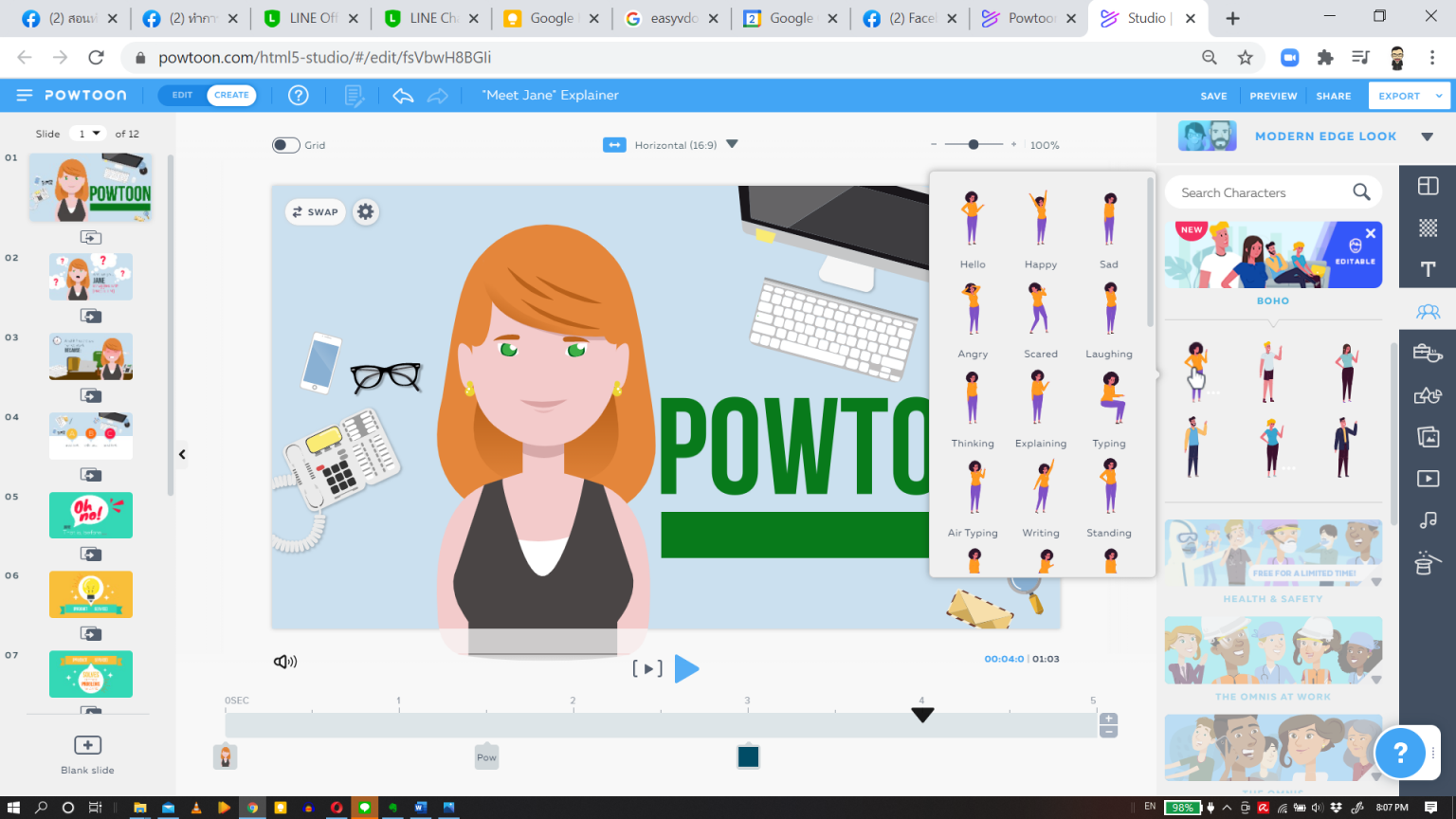
Task: Toggle the Grid switch on
Action: (285, 144)
